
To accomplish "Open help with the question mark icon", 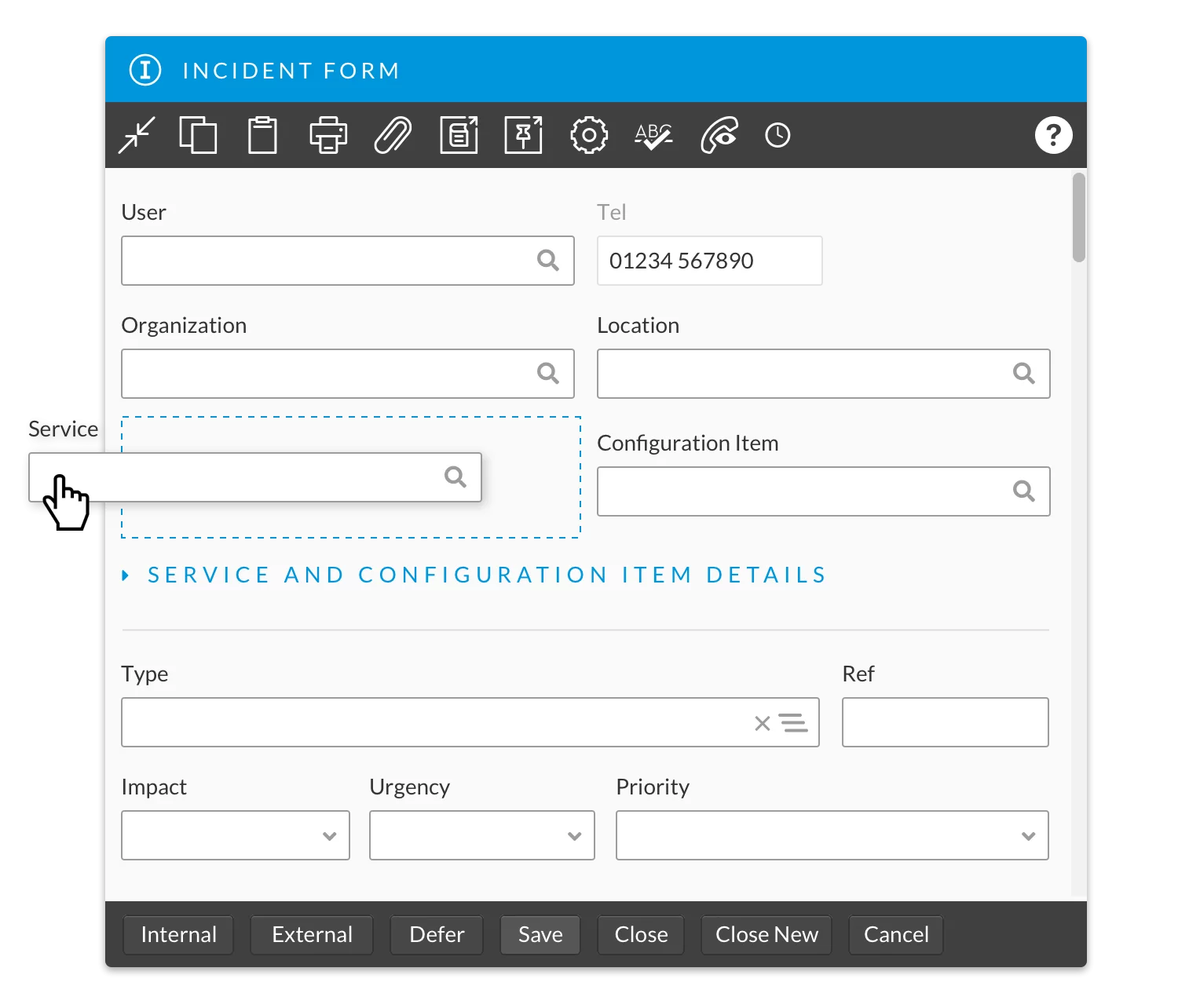I will pos(1053,135).
